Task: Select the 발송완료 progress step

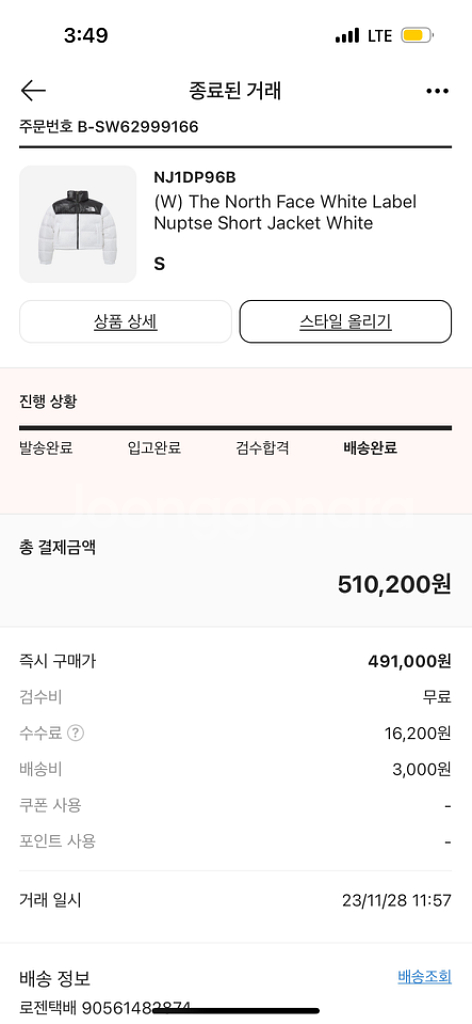Action: [x=46, y=448]
